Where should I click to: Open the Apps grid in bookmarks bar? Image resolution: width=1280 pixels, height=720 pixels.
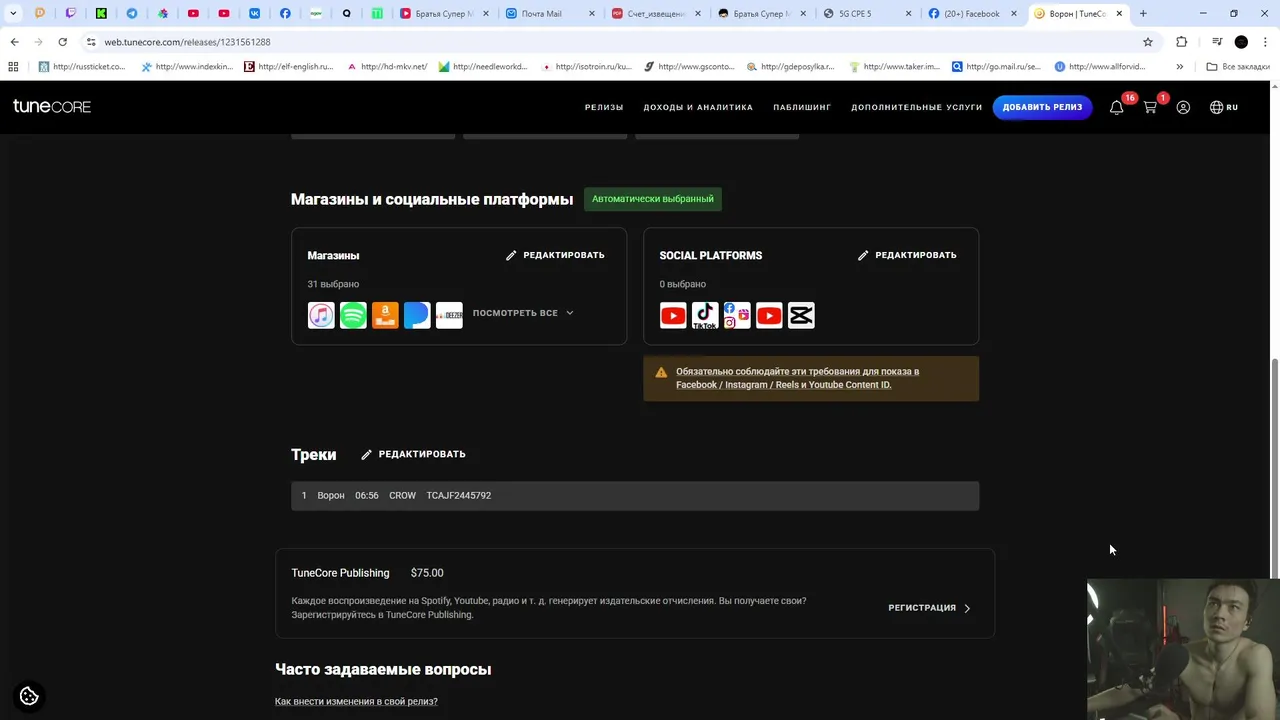(x=13, y=67)
